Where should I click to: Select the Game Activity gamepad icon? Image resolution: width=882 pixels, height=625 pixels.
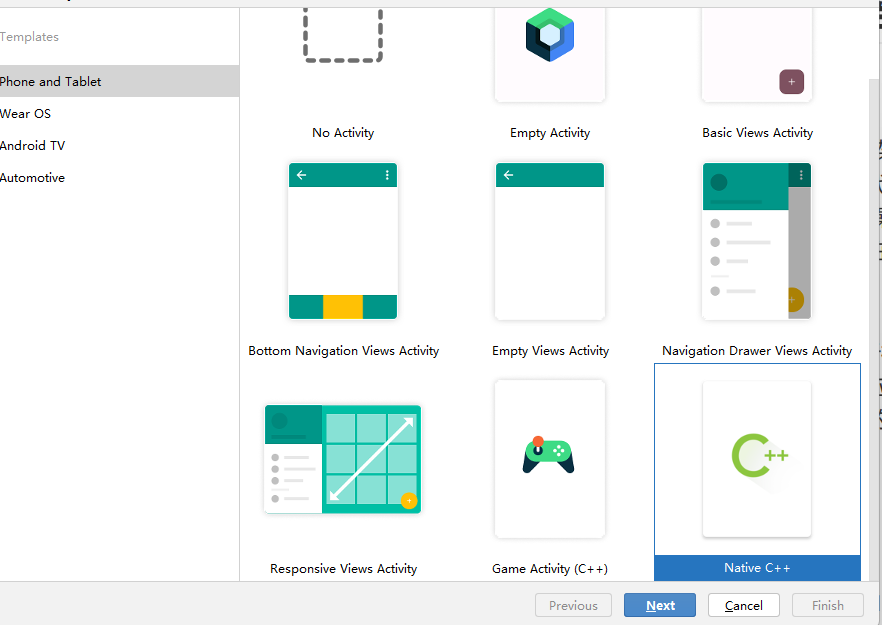click(x=549, y=455)
